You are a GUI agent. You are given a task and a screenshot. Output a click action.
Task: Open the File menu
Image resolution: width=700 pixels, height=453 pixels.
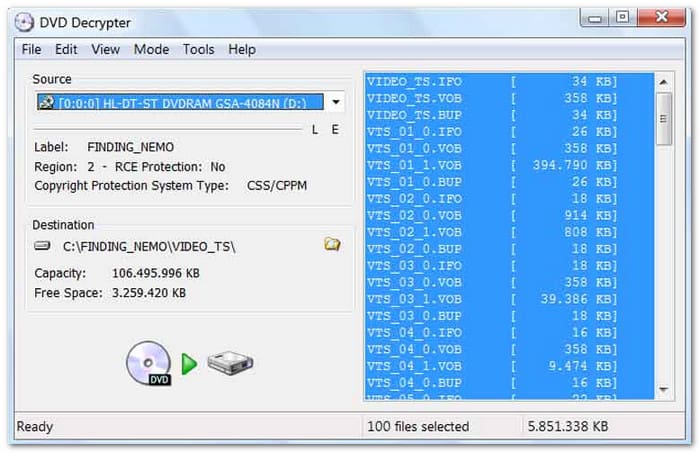click(x=31, y=49)
